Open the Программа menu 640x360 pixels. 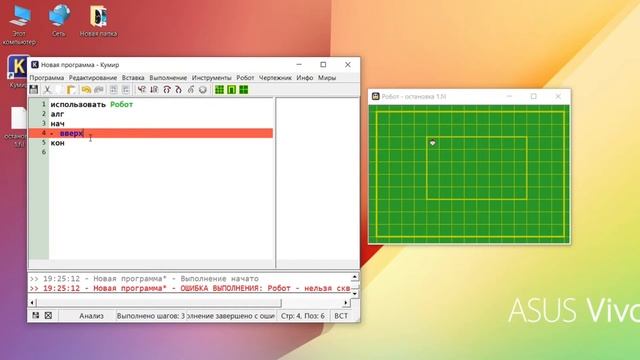[47, 78]
